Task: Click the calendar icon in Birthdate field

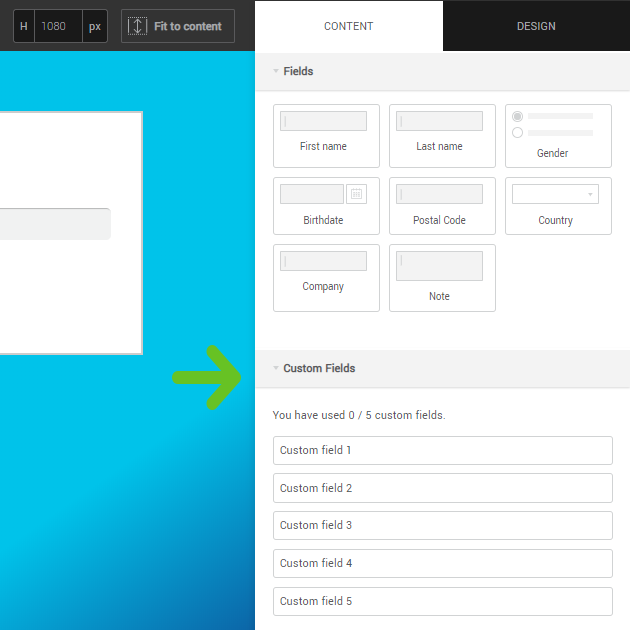Action: click(x=356, y=194)
